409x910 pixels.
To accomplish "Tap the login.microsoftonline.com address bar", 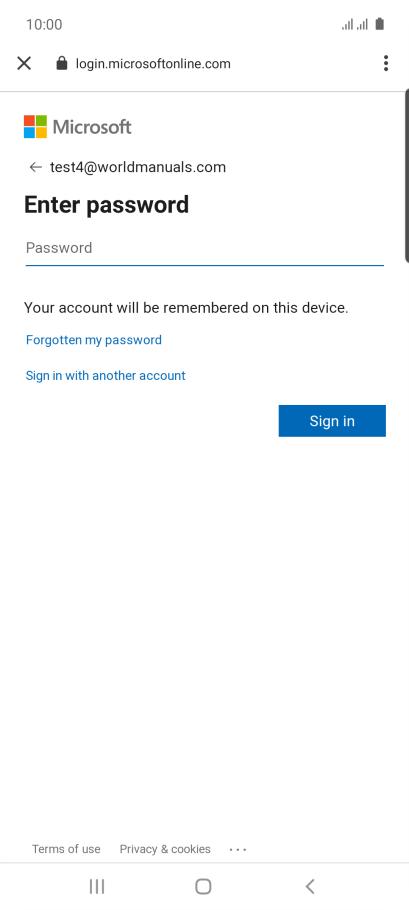I will click(x=153, y=63).
